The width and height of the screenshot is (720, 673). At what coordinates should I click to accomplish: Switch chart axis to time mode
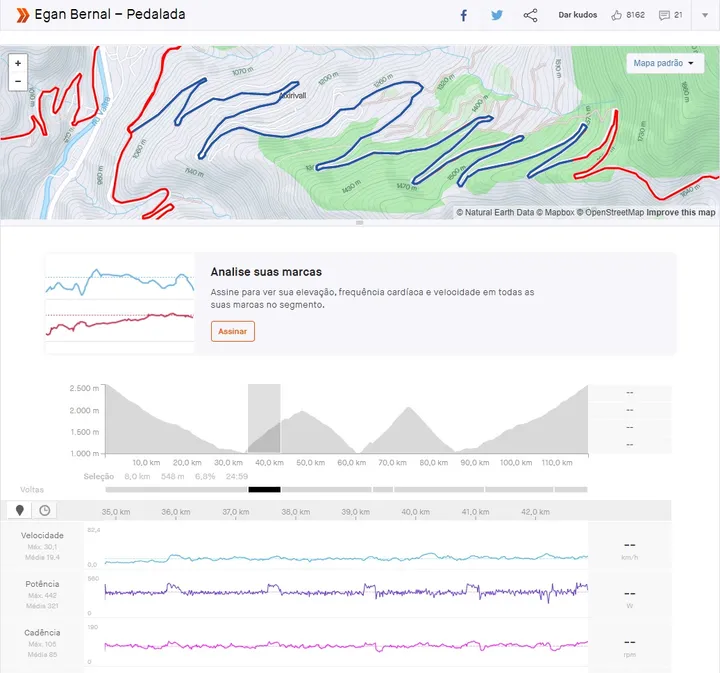[x=44, y=511]
